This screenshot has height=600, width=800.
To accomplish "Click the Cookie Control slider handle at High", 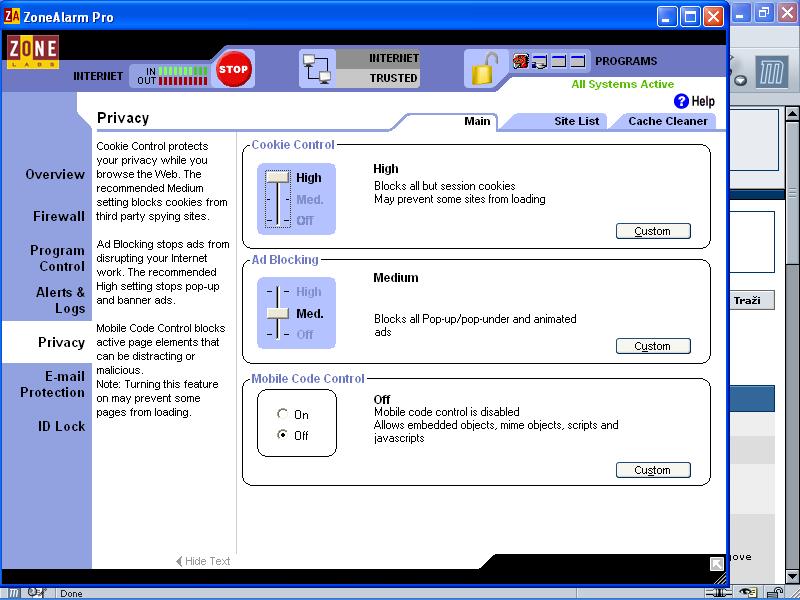I will click(x=278, y=177).
